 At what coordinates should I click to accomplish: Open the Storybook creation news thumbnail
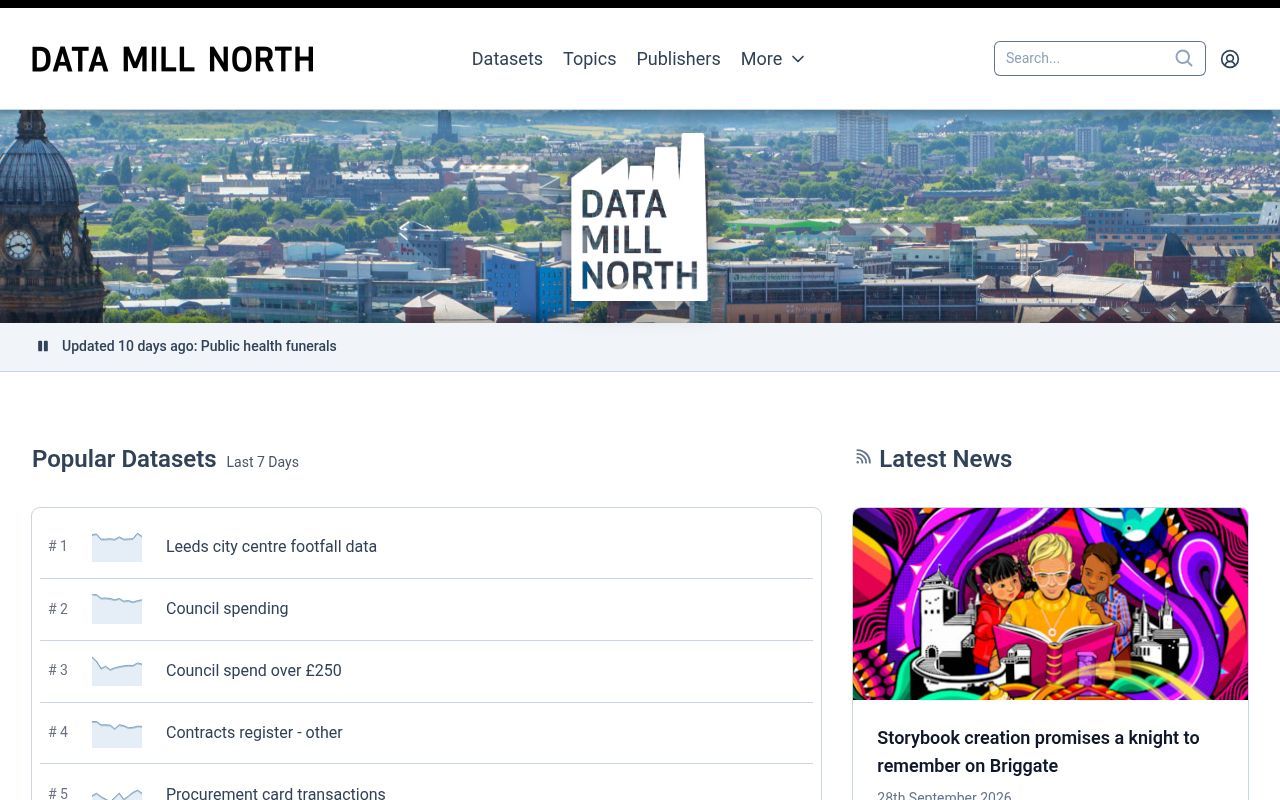(x=1050, y=604)
